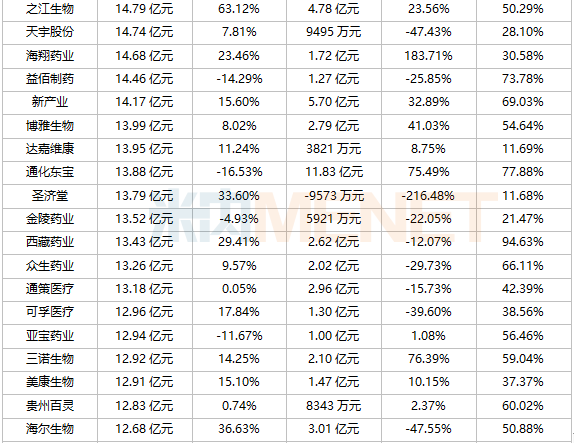The width and height of the screenshot is (574, 443).
Task: Click 美康生物 gross margin 37.37%
Action: pyautogui.click(x=523, y=382)
